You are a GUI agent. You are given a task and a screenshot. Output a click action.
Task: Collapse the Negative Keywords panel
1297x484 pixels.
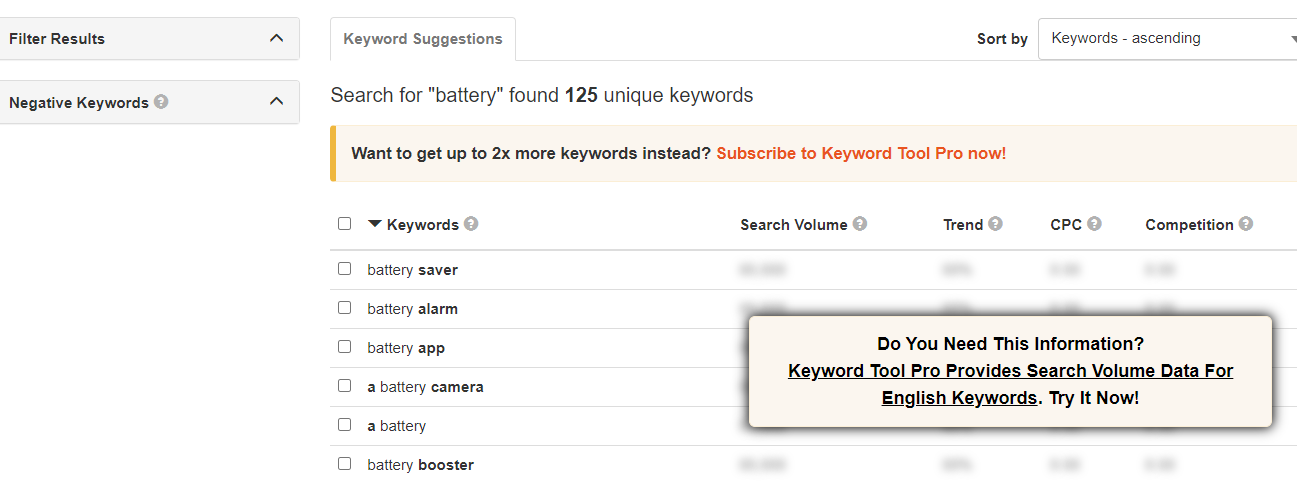277,101
